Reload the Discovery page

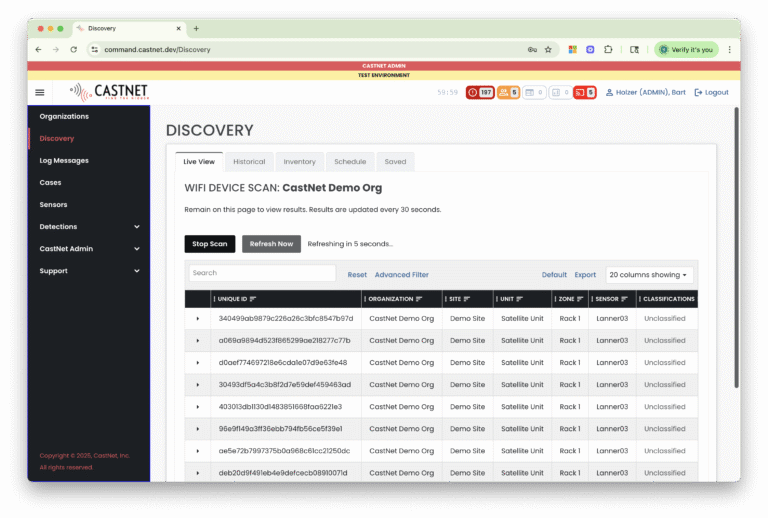73,49
